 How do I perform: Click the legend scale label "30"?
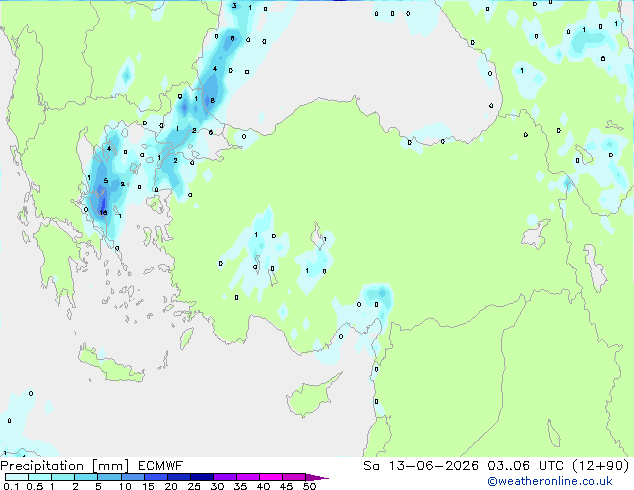(218, 486)
